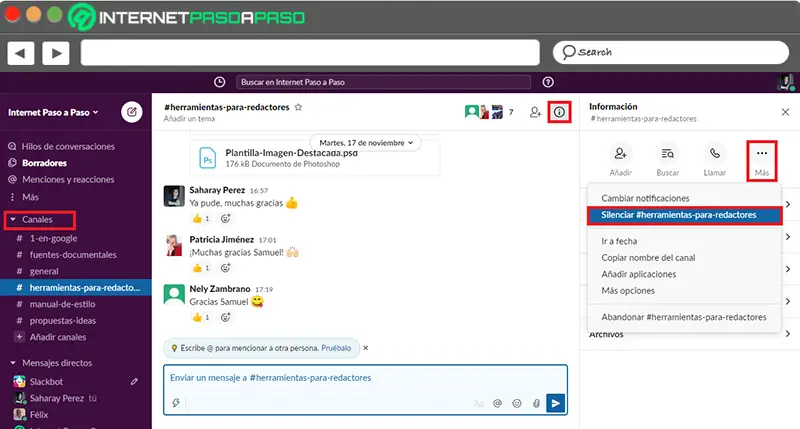Screen dimensions: 800x429
Task: Open channel propuestas-ideas
Action: 62,321
